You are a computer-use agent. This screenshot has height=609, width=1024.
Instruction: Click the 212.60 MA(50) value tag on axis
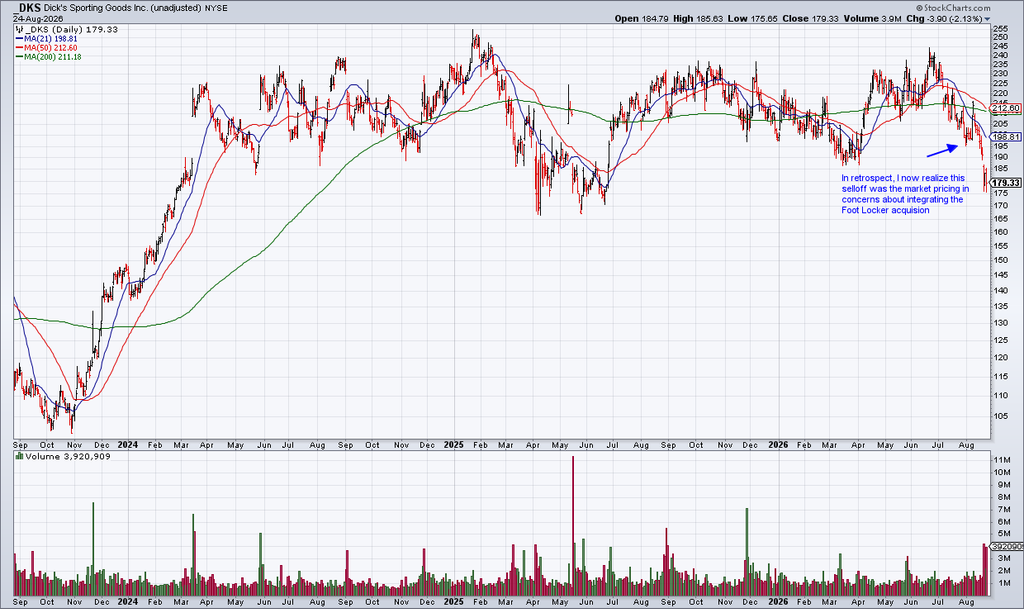coord(1008,108)
